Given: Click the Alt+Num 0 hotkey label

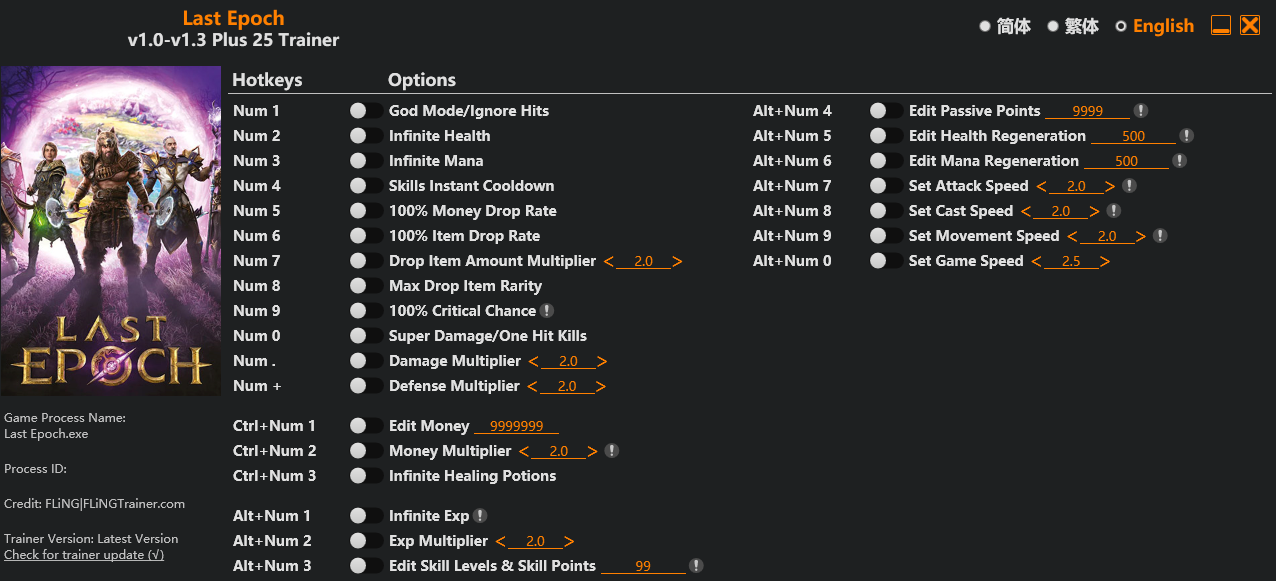Looking at the screenshot, I should point(792,261).
